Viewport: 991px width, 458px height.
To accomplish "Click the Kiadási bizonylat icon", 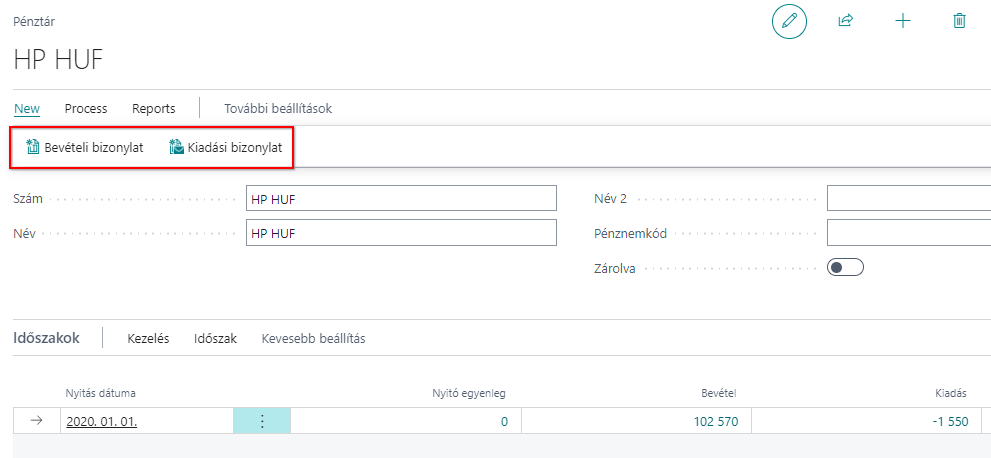I will (x=176, y=148).
